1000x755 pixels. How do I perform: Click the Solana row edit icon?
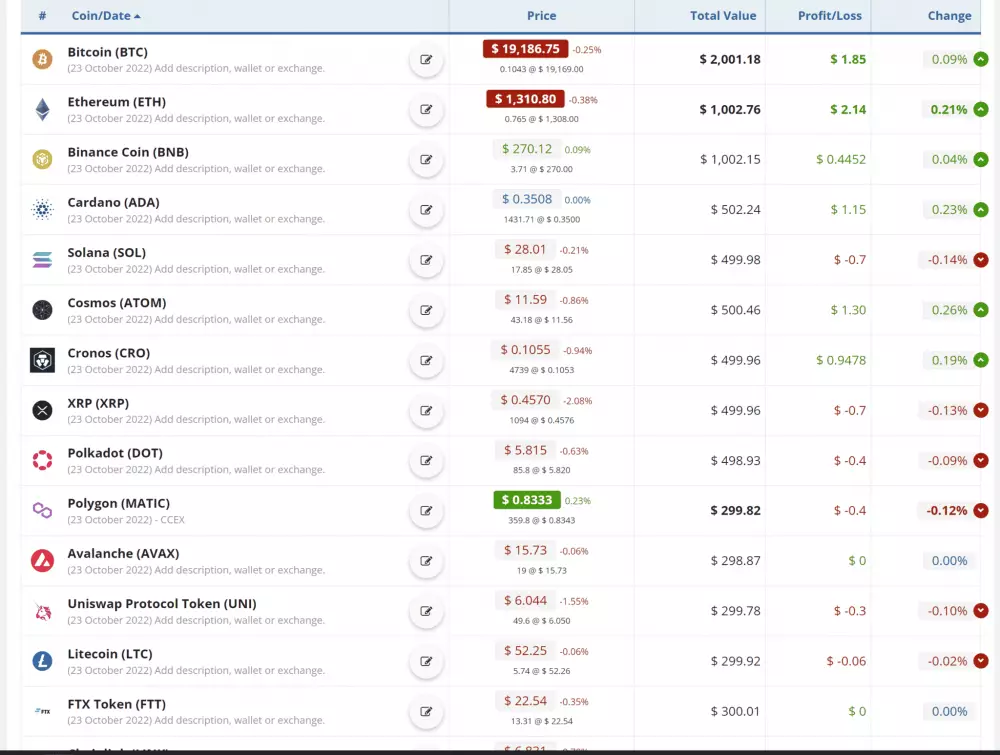pyautogui.click(x=426, y=260)
